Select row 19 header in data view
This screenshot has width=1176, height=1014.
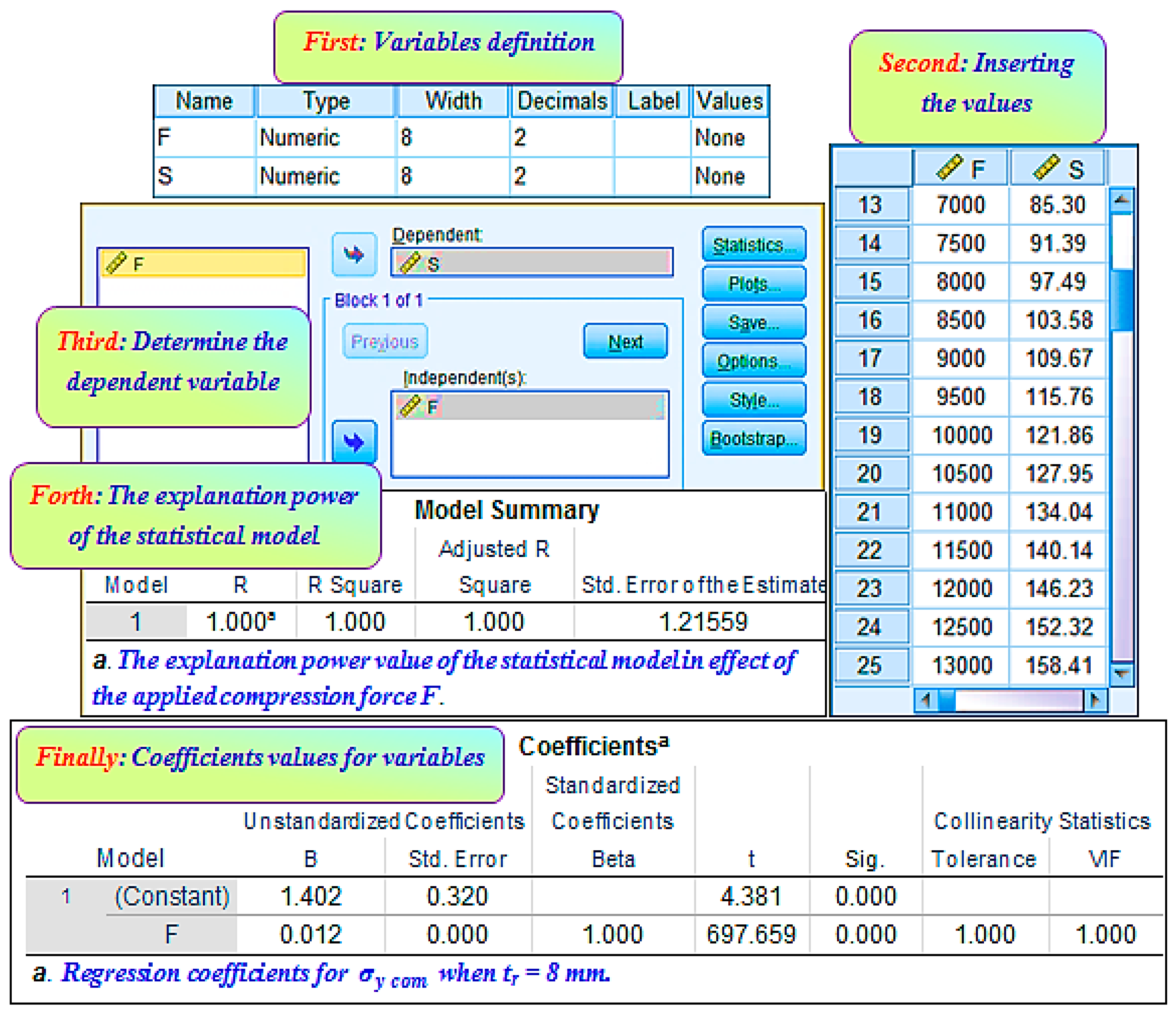(x=870, y=435)
